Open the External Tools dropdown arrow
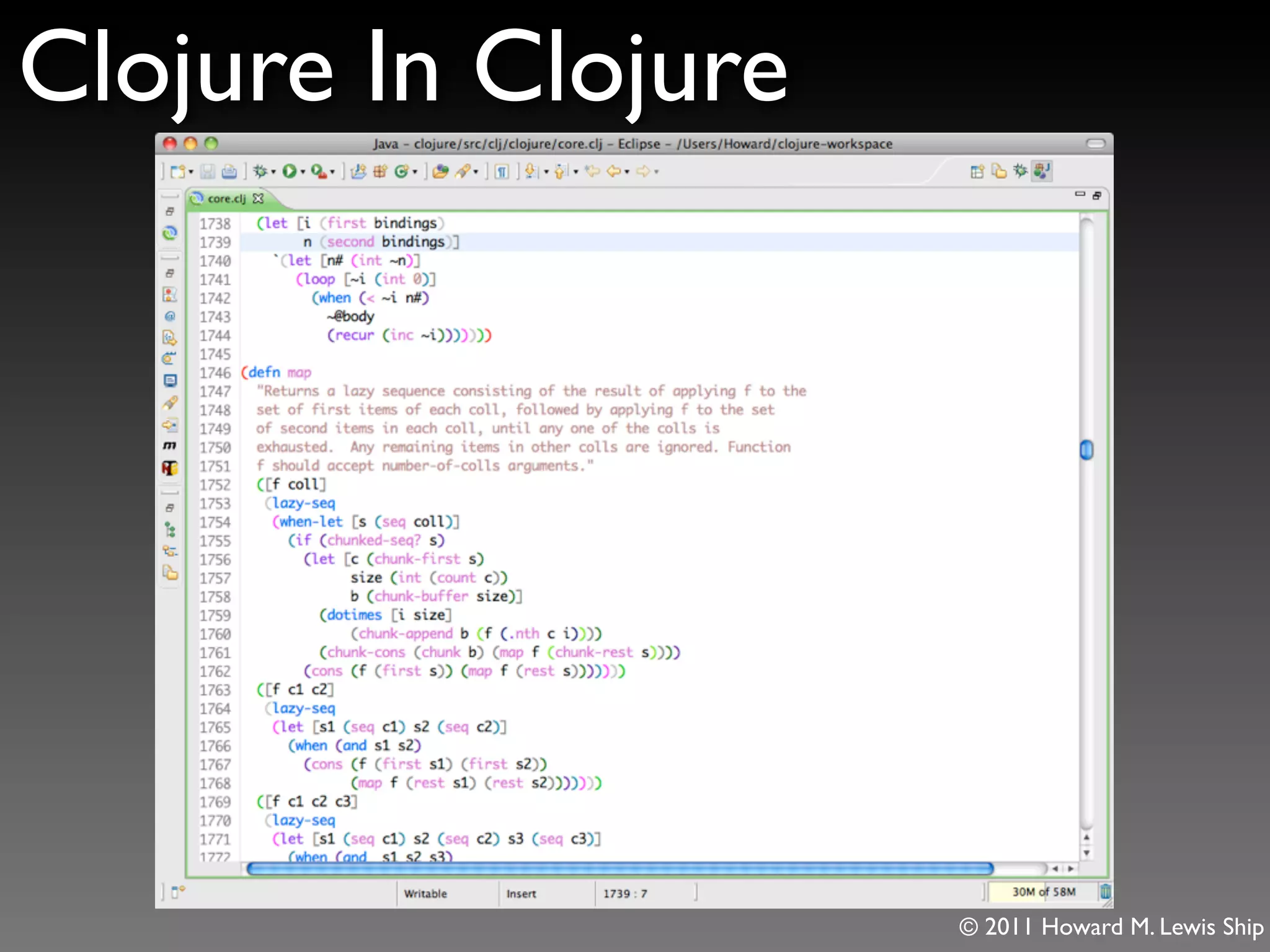1270x952 pixels. (x=332, y=172)
